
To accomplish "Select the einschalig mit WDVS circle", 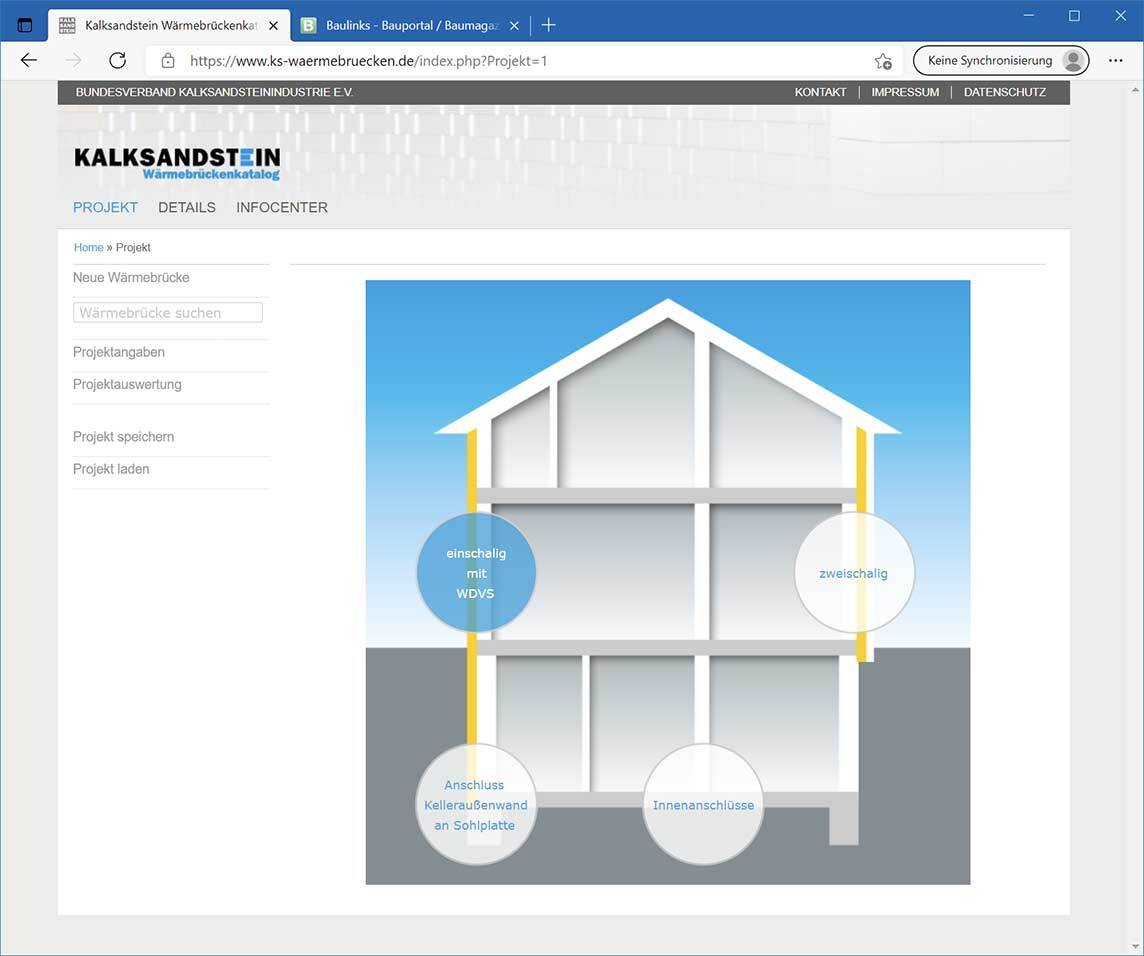I will tap(476, 573).
